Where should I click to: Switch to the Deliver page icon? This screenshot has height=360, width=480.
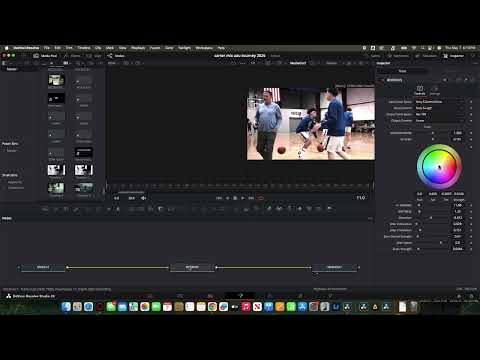coord(330,296)
